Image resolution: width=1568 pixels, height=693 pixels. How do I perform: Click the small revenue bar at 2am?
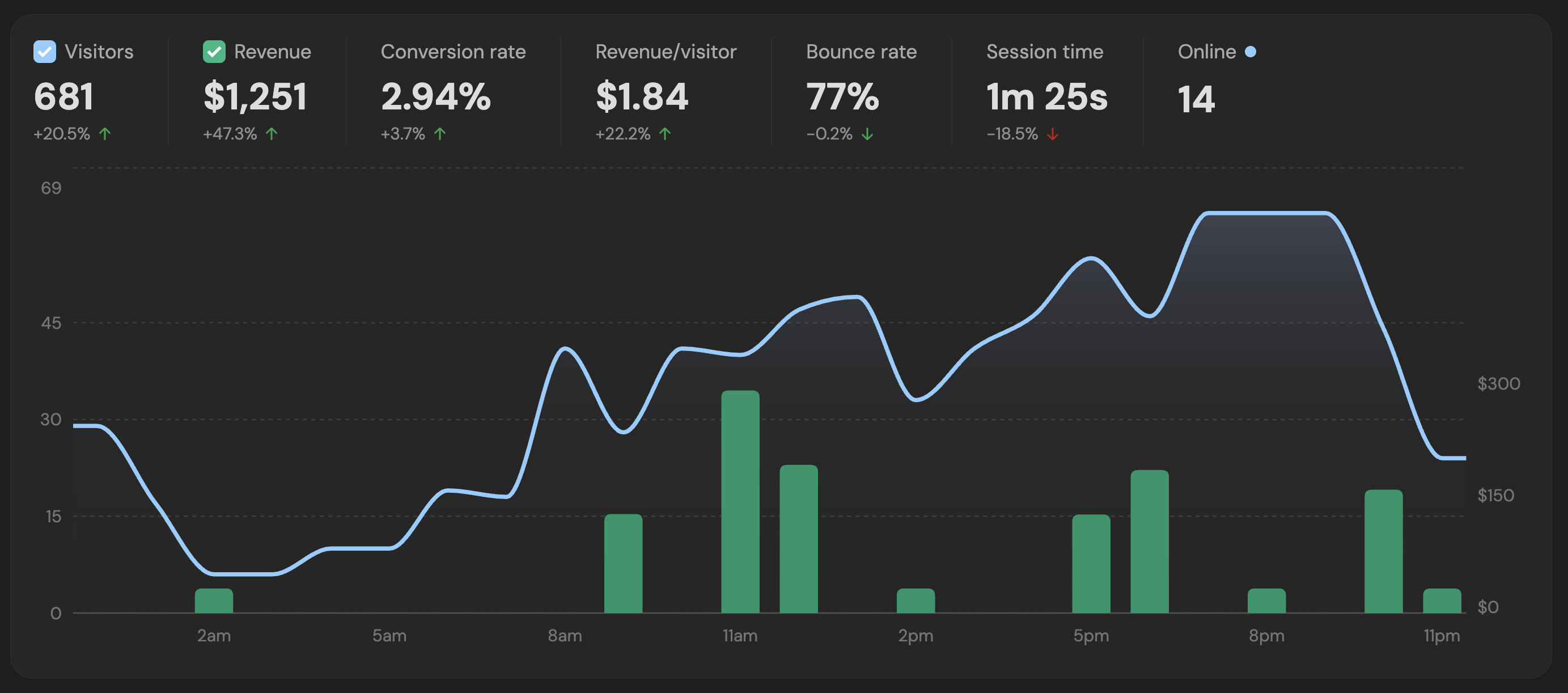click(214, 601)
